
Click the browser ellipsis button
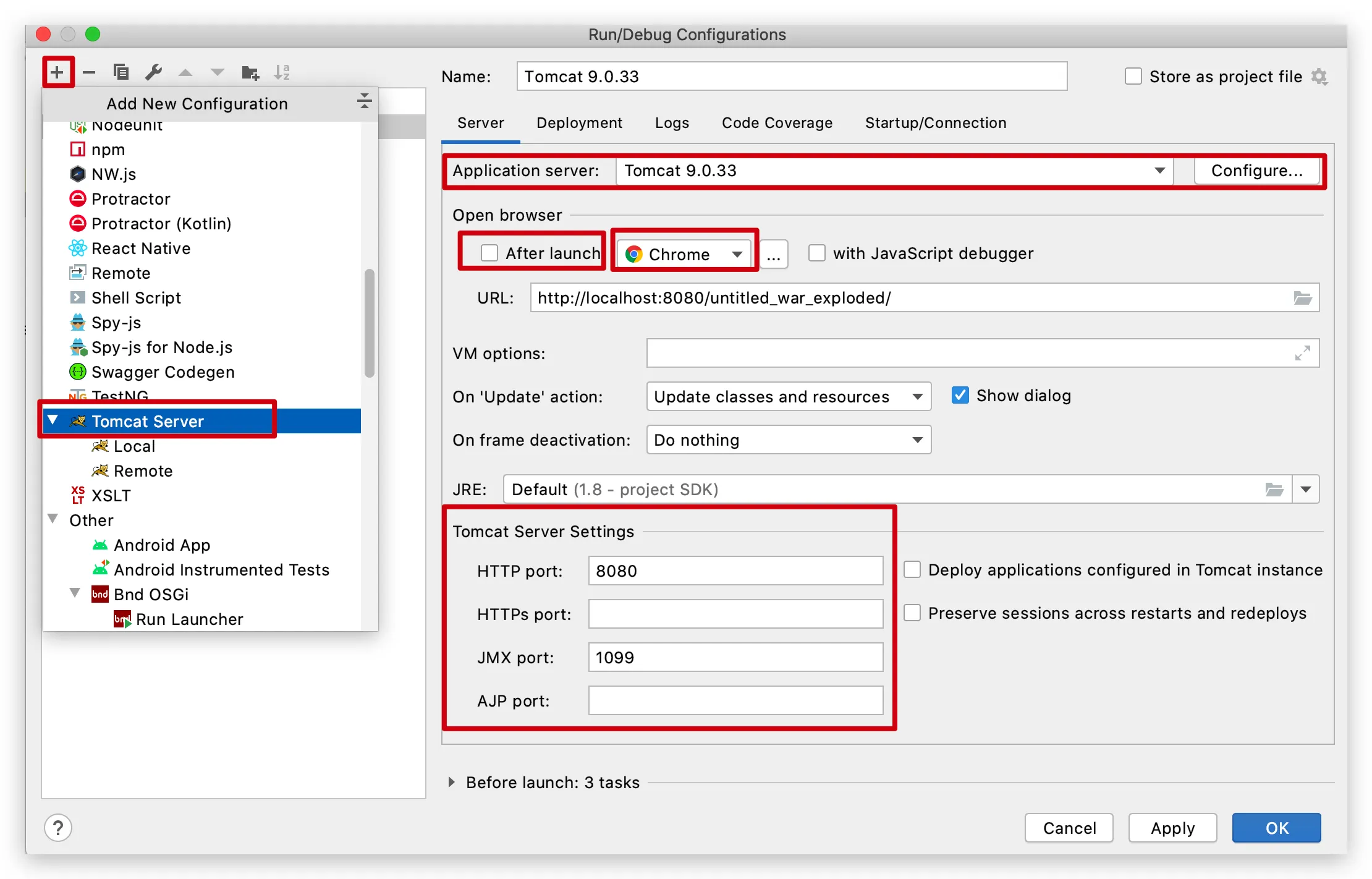(774, 254)
